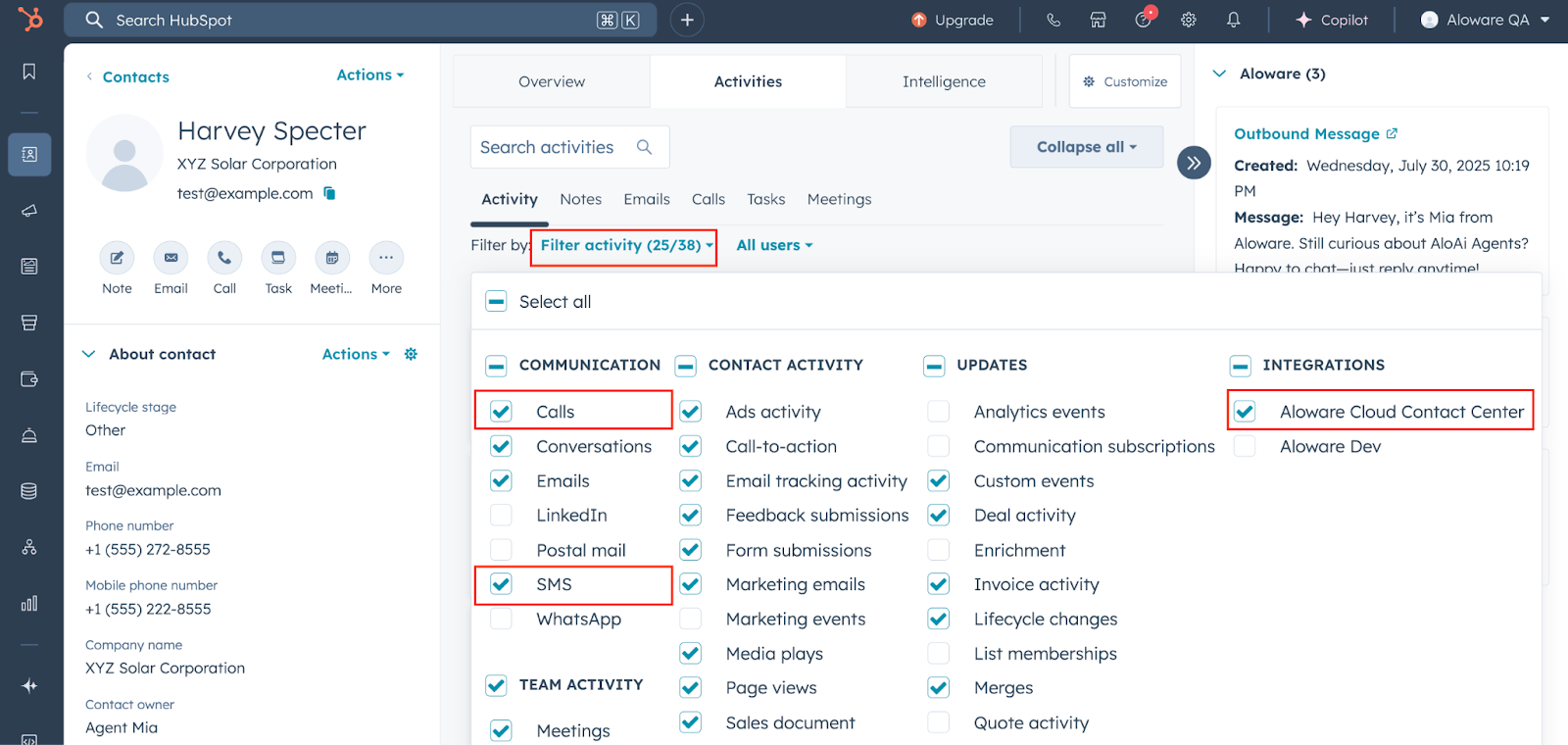Open Bookmarks icon in left sidebar

pyautogui.click(x=29, y=72)
